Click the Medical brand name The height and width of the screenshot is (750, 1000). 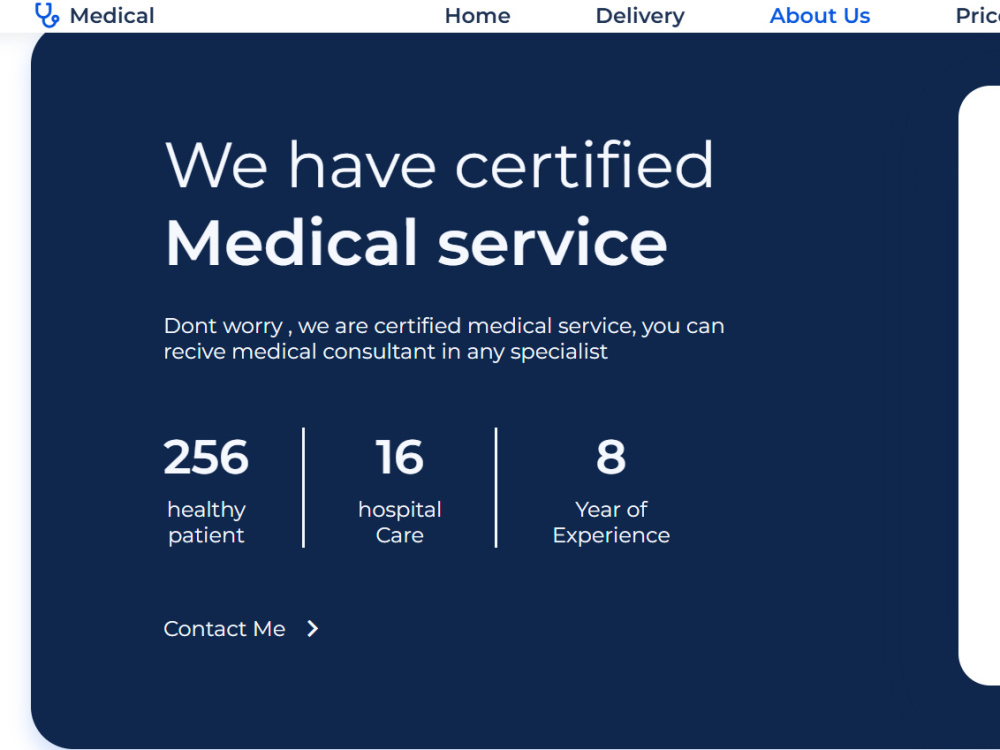click(112, 16)
